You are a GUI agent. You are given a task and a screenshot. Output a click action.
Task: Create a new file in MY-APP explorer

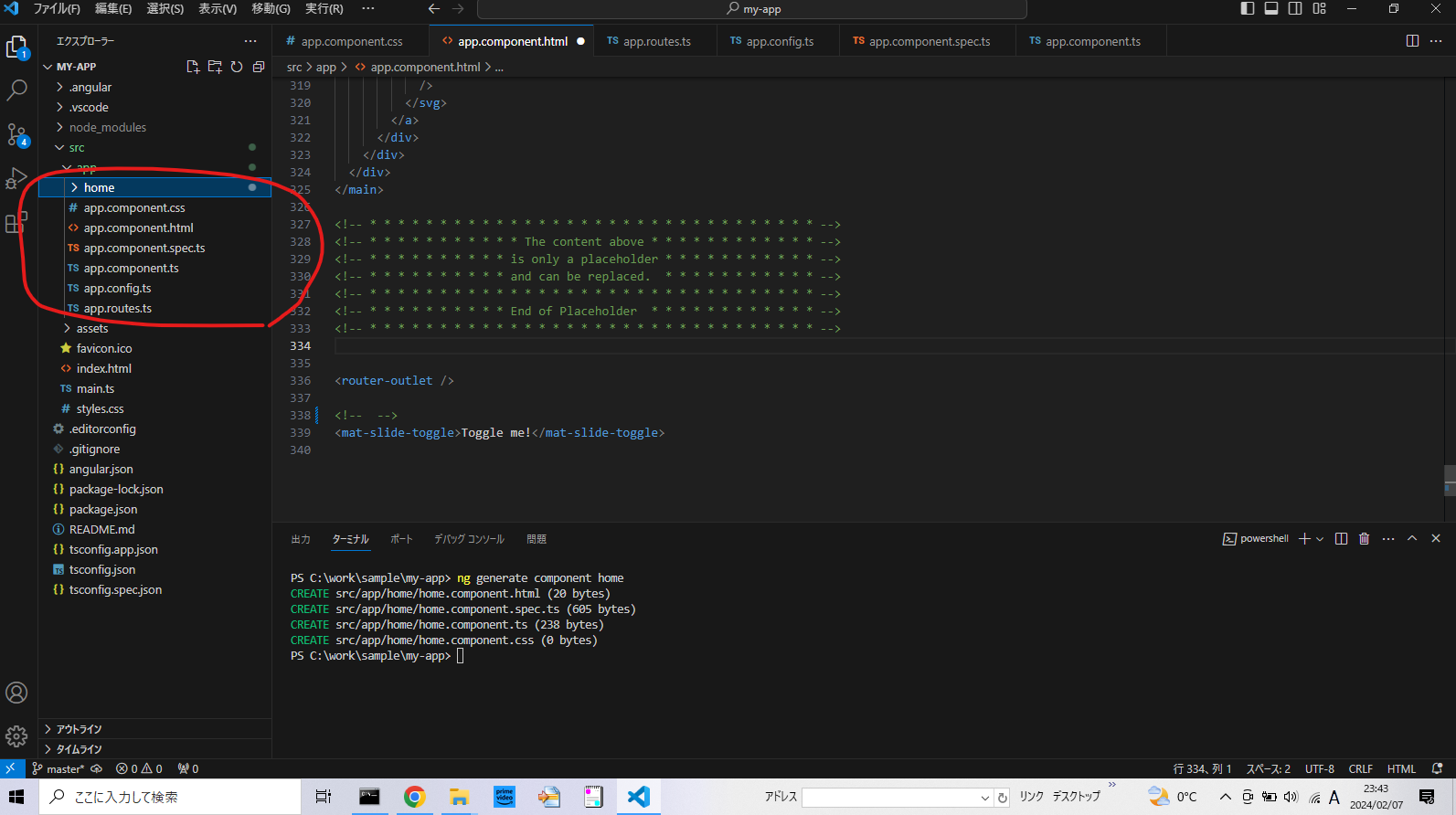click(193, 67)
